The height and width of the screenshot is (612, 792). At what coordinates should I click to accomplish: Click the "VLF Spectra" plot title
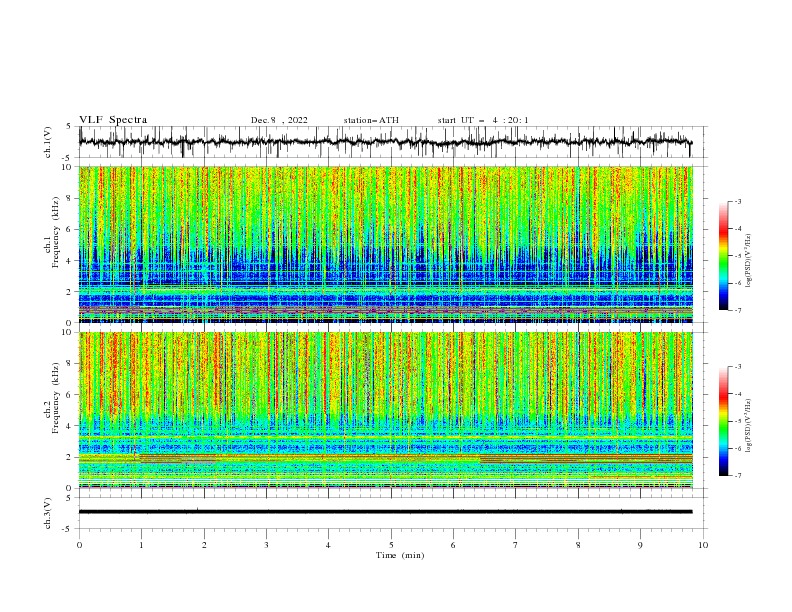pos(113,120)
